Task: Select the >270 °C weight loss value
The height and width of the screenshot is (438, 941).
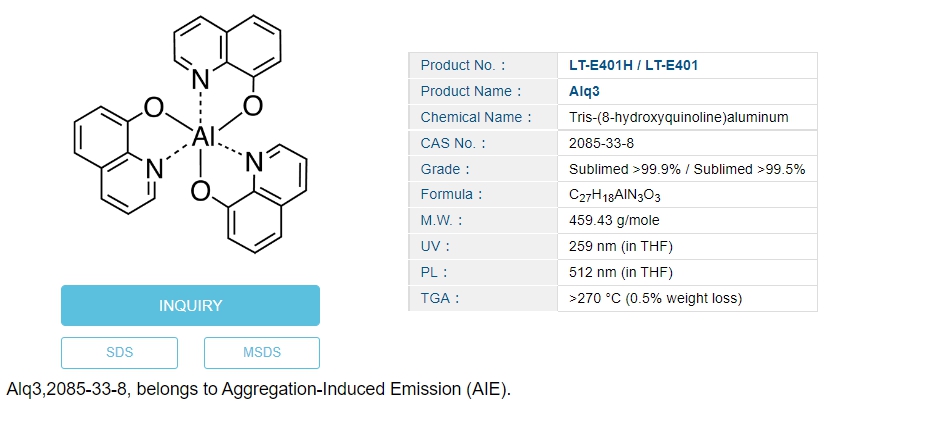Action: (655, 298)
